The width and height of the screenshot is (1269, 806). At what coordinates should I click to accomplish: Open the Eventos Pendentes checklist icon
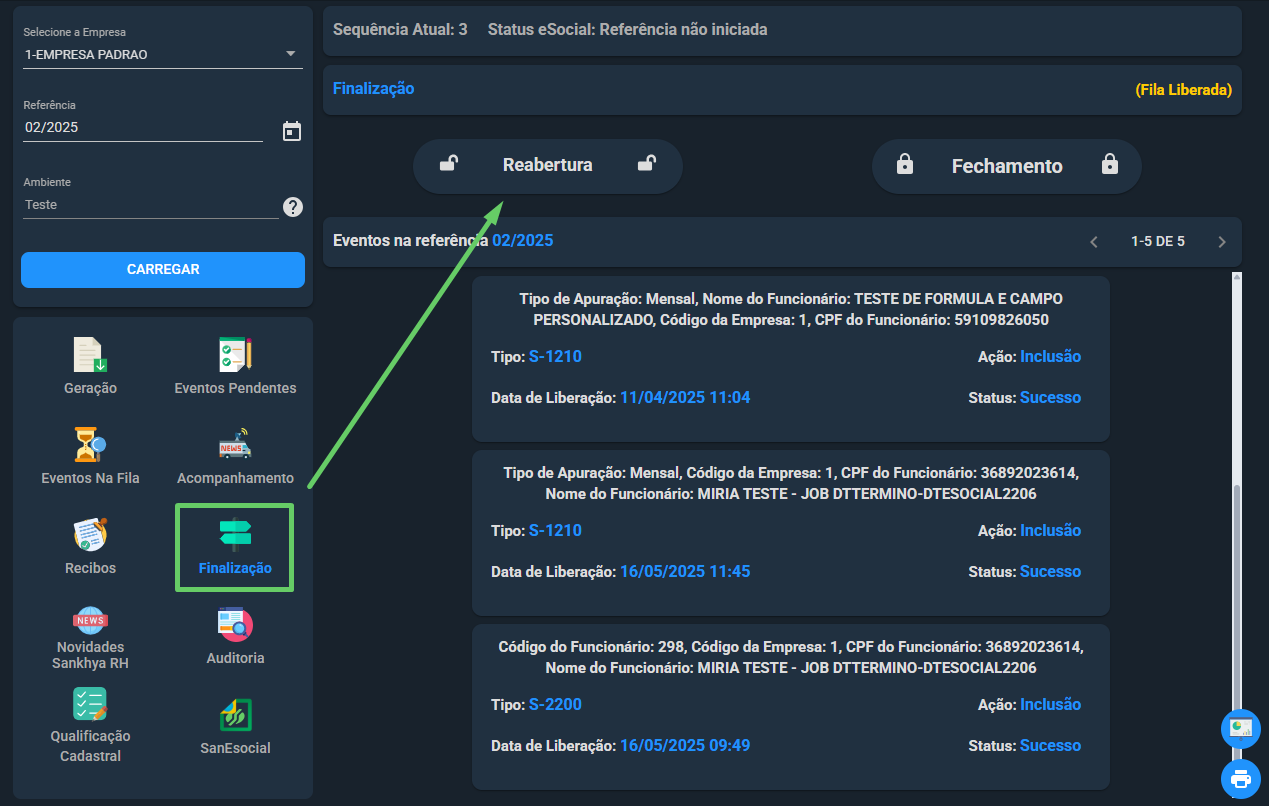pos(235,355)
